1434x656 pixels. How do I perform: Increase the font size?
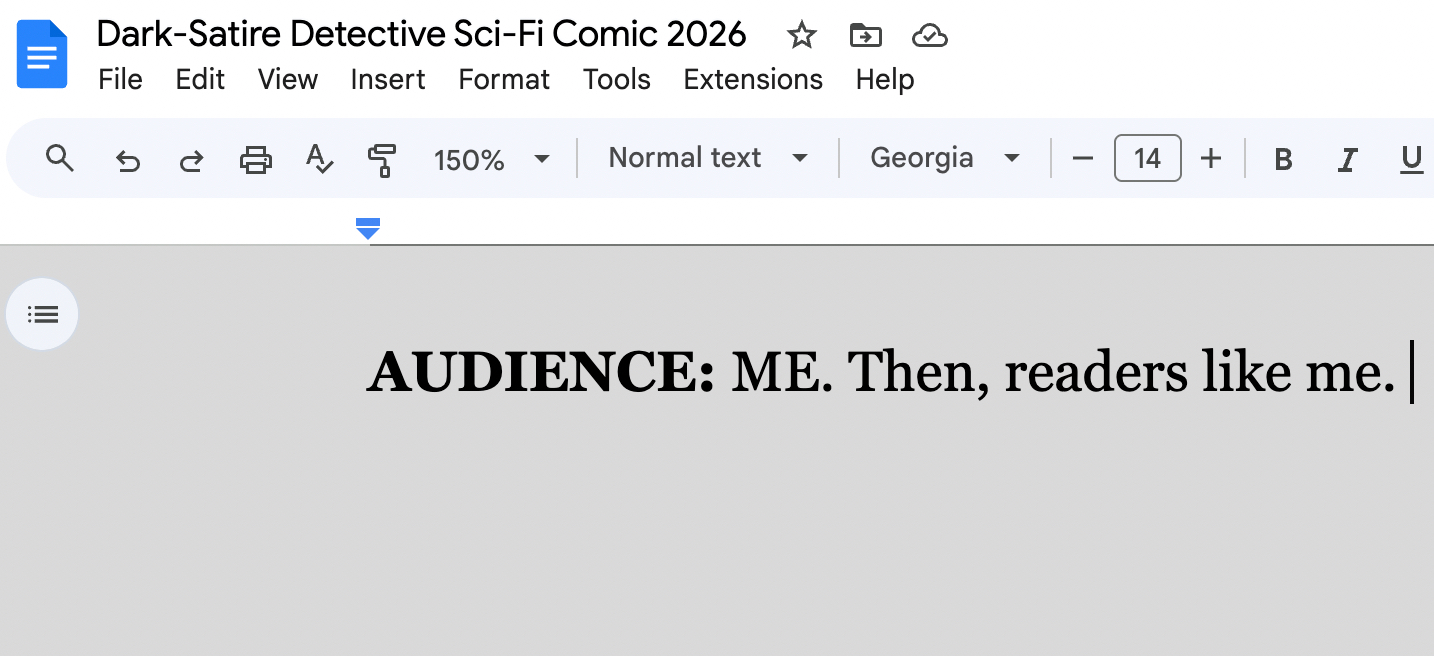tap(1211, 158)
